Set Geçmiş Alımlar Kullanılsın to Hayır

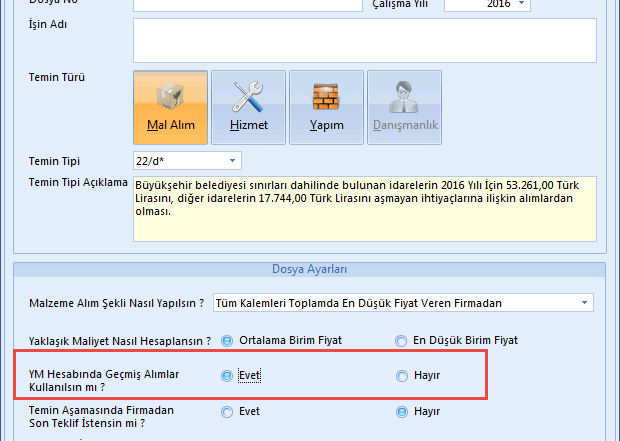tap(402, 376)
